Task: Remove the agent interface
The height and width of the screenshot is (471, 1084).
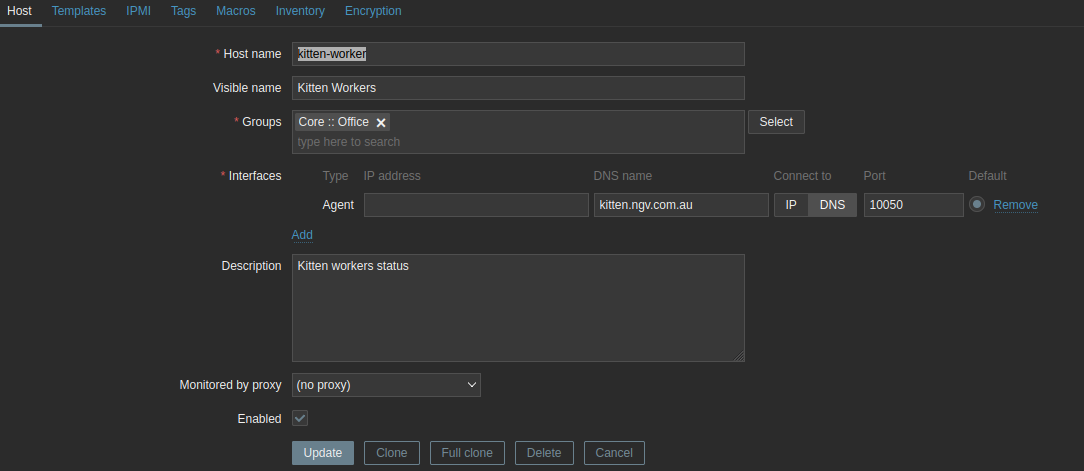Action: pyautogui.click(x=1015, y=205)
